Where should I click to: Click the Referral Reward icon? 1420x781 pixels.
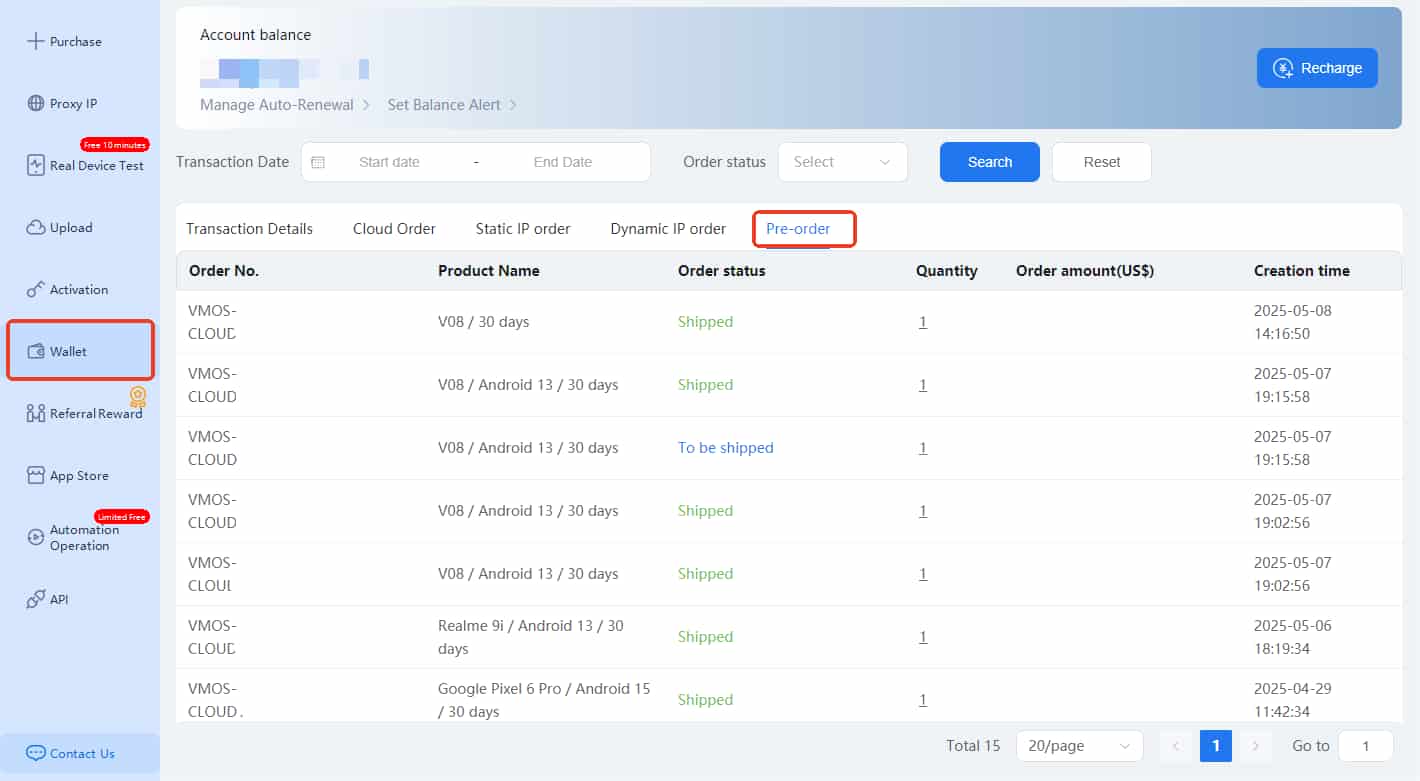tap(36, 413)
